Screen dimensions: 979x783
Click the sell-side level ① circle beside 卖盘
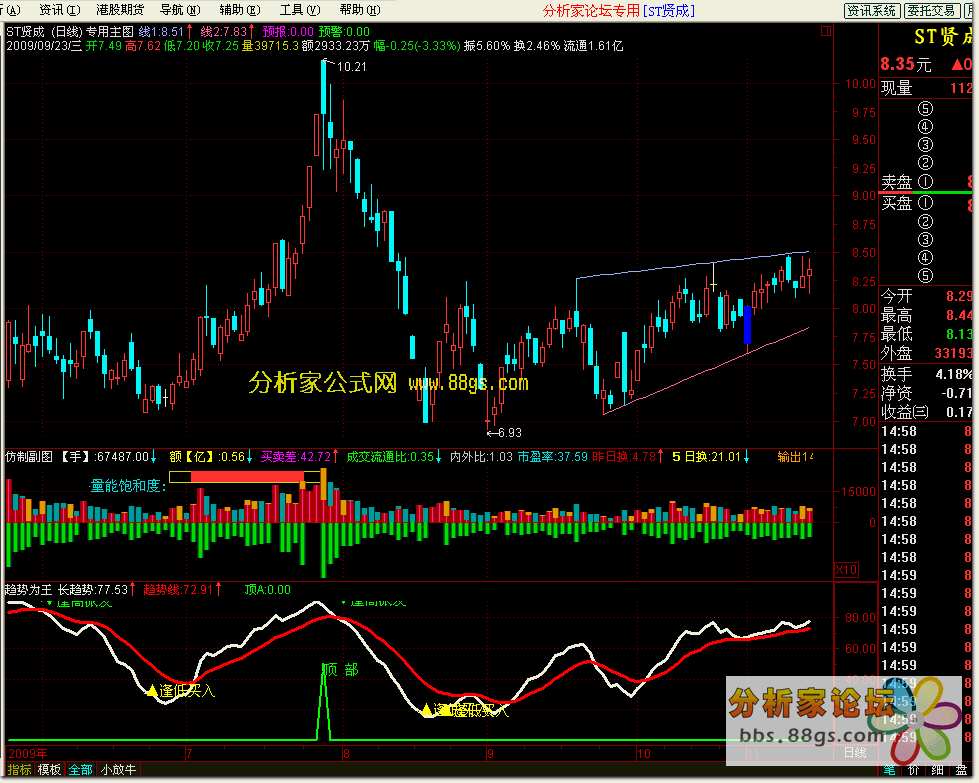[925, 182]
